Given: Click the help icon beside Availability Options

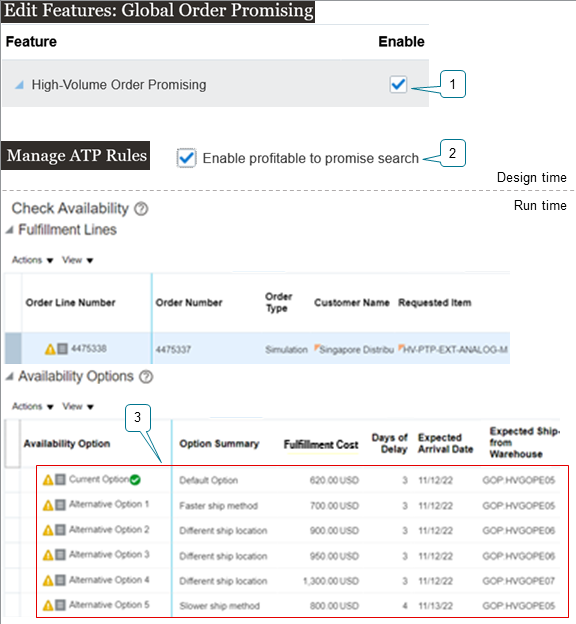Looking at the screenshot, I should point(146,376).
